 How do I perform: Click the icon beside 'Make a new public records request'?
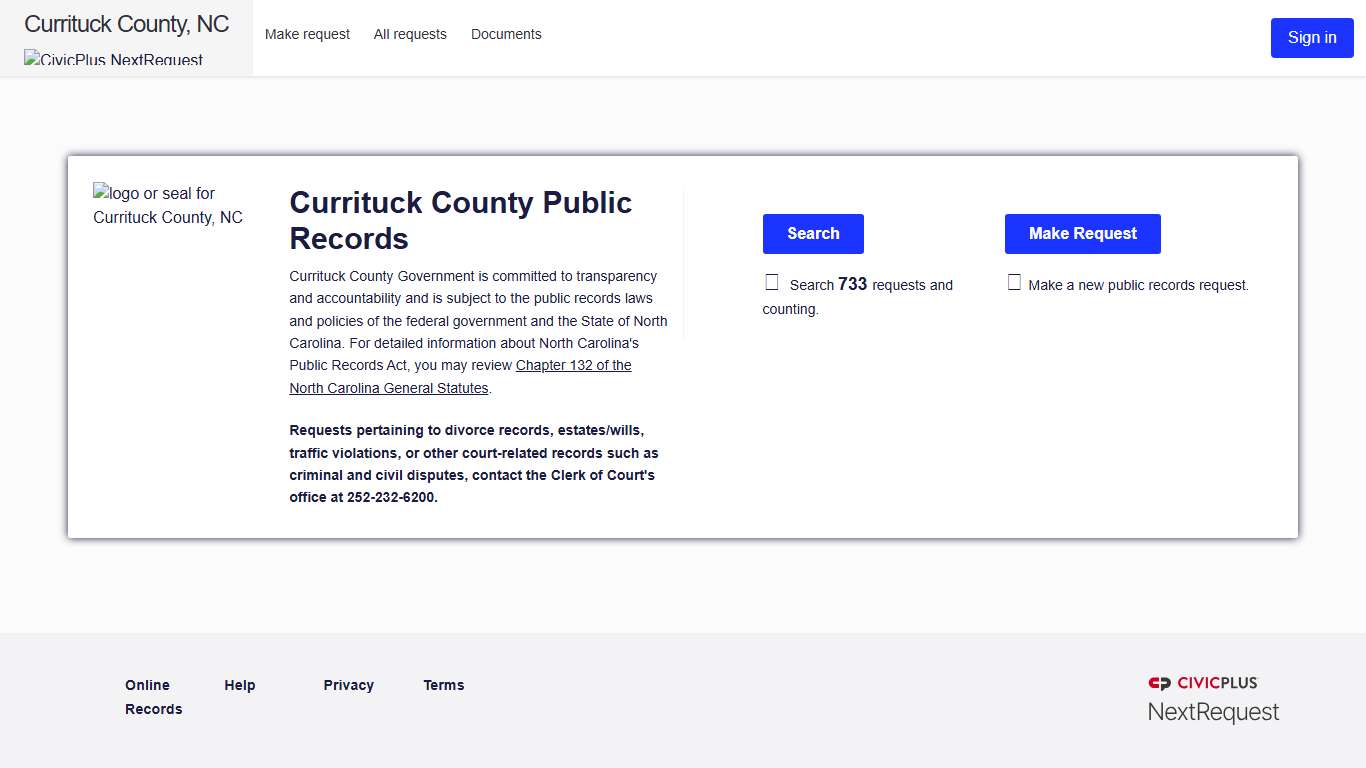(x=1014, y=281)
